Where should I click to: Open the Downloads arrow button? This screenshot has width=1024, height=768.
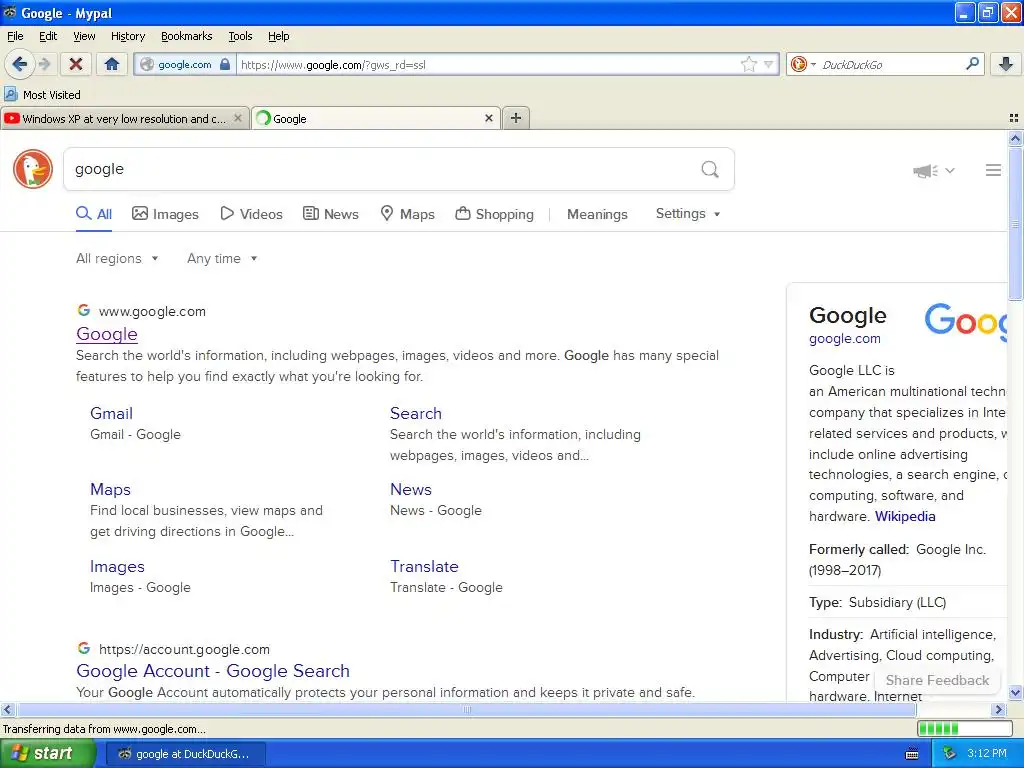click(1006, 64)
